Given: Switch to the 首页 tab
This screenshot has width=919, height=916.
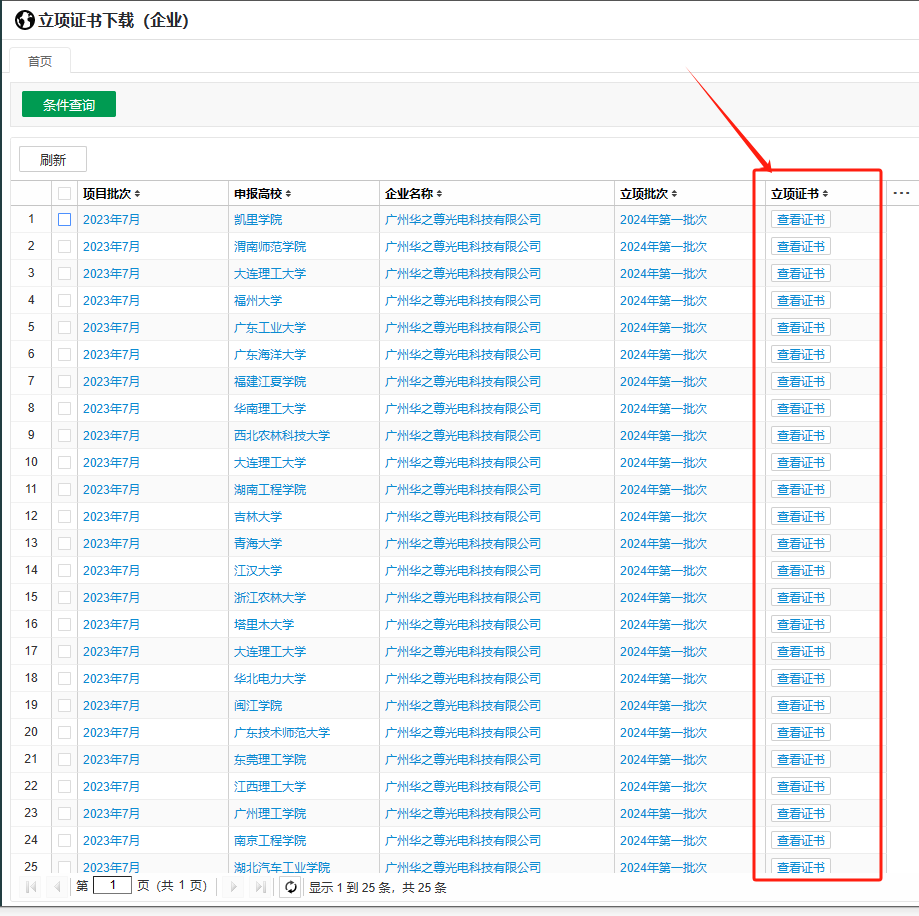Looking at the screenshot, I should (x=40, y=61).
